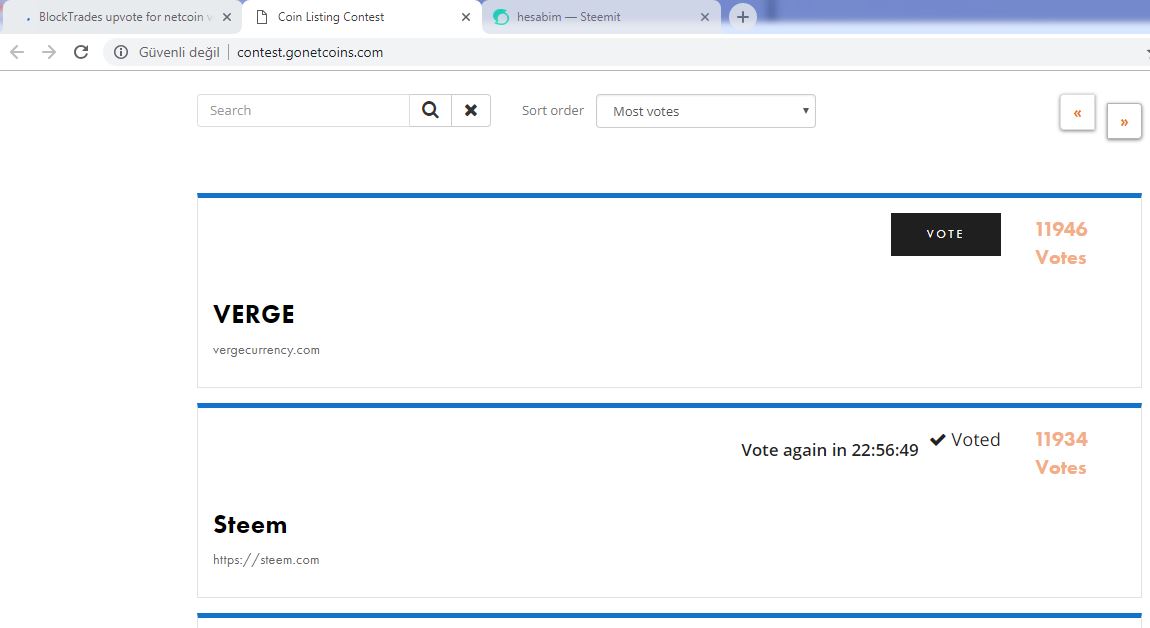
Task: Close the hesabim Steemit tab
Action: (x=705, y=17)
